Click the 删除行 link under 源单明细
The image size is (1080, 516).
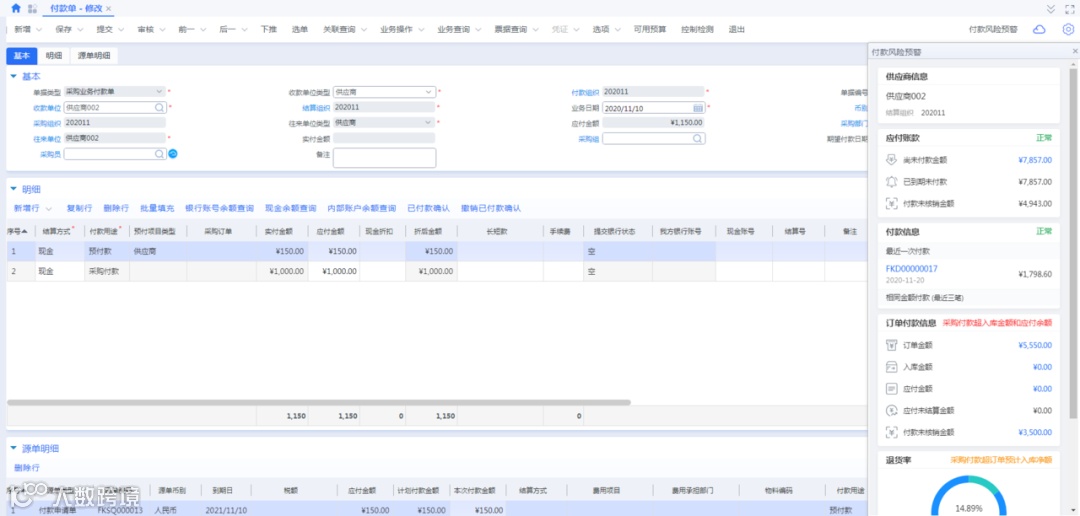[x=27, y=468]
